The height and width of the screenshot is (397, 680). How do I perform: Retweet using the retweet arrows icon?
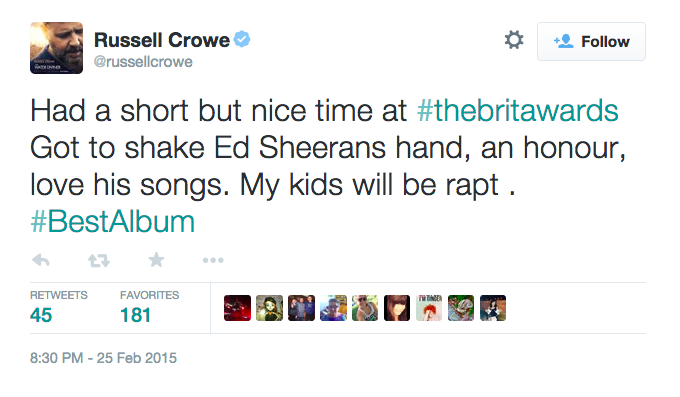(99, 260)
